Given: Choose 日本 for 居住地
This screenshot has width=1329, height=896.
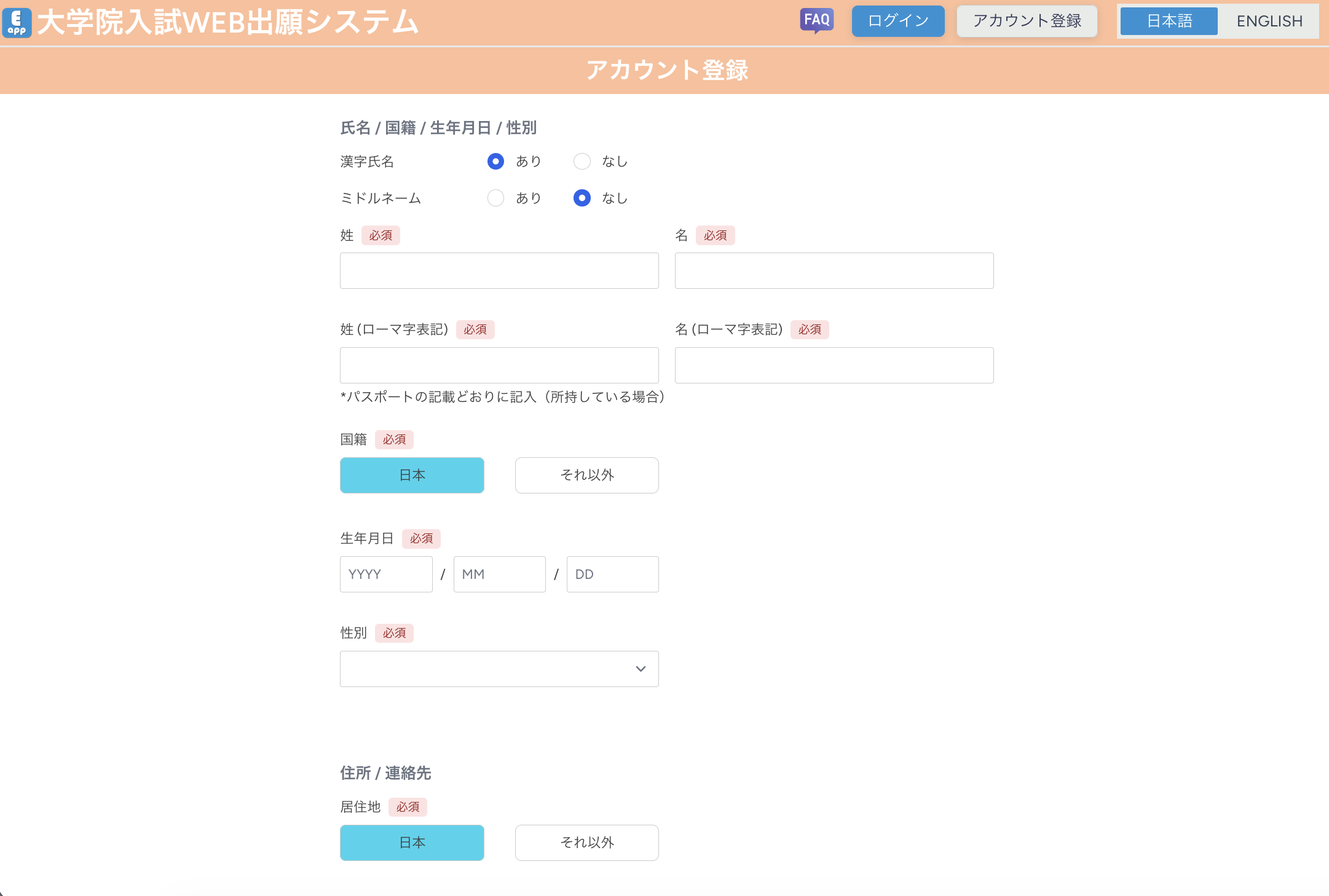Looking at the screenshot, I should click(x=412, y=843).
